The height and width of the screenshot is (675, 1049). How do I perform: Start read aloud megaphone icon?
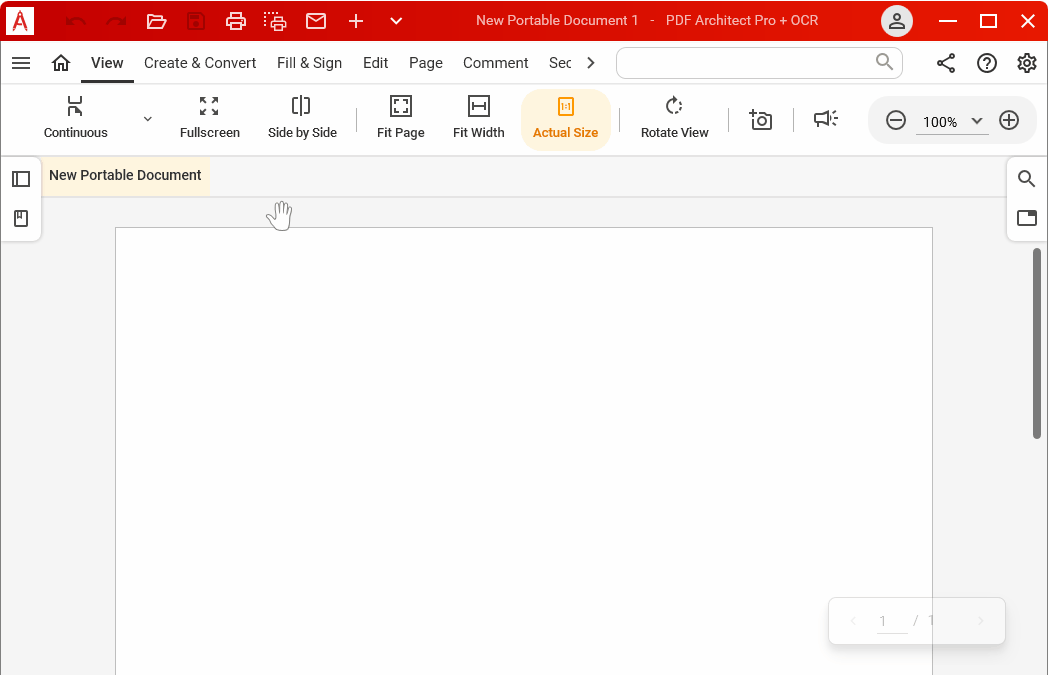826,119
